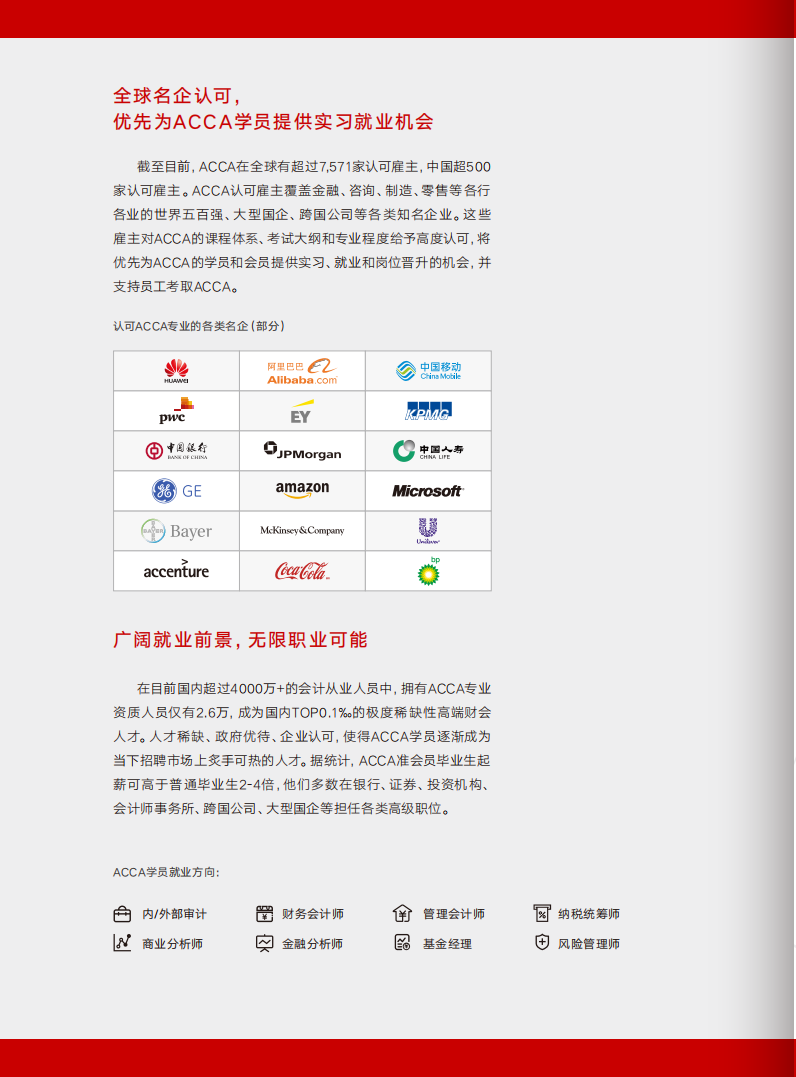Image resolution: width=796 pixels, height=1077 pixels.
Task: Click chart icon beside 商业分析师
Action: (x=122, y=943)
